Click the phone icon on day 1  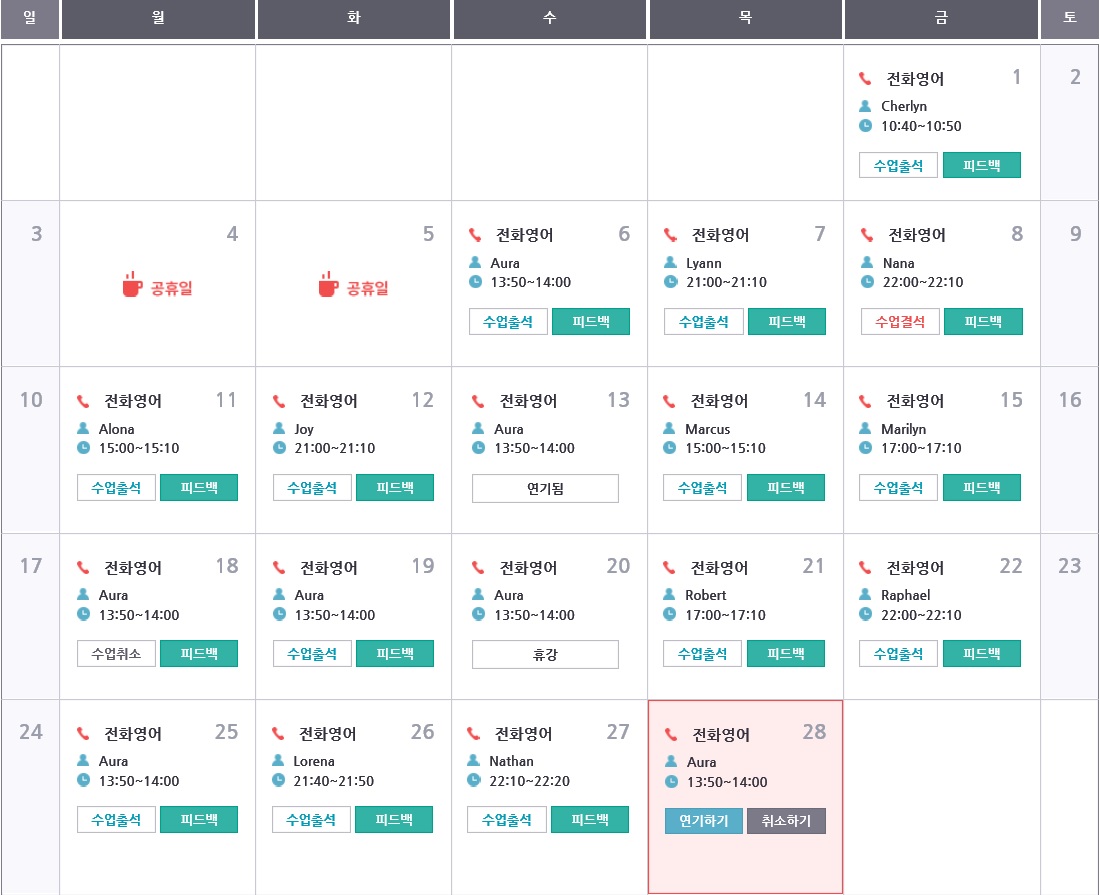pyautogui.click(x=866, y=79)
